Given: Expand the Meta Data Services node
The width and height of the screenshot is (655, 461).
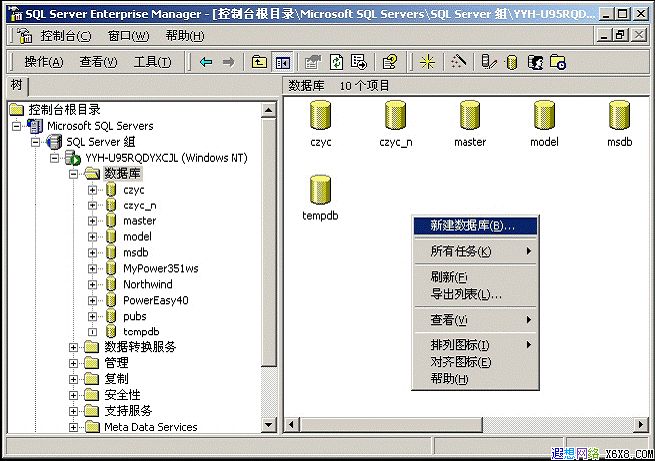Looking at the screenshot, I should (x=74, y=427).
